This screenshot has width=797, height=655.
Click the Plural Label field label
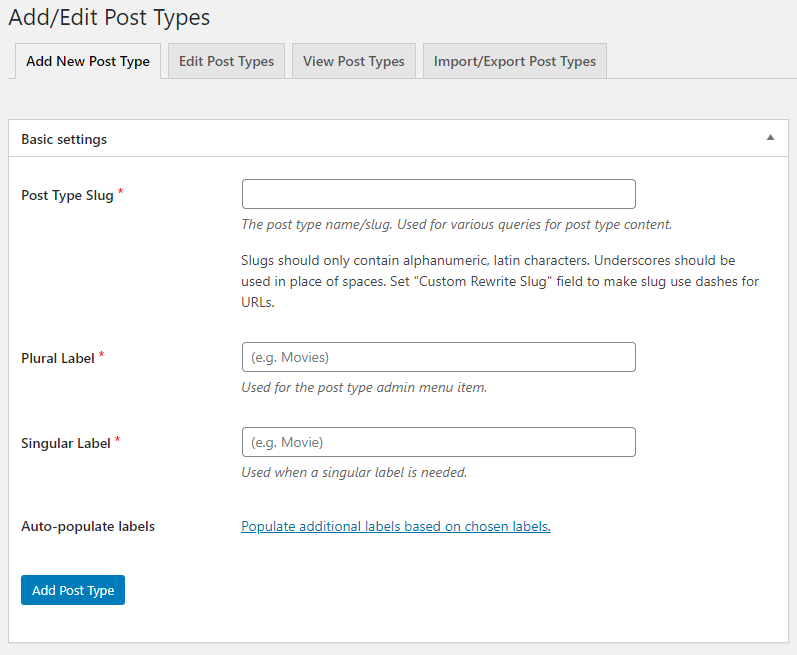coord(58,358)
